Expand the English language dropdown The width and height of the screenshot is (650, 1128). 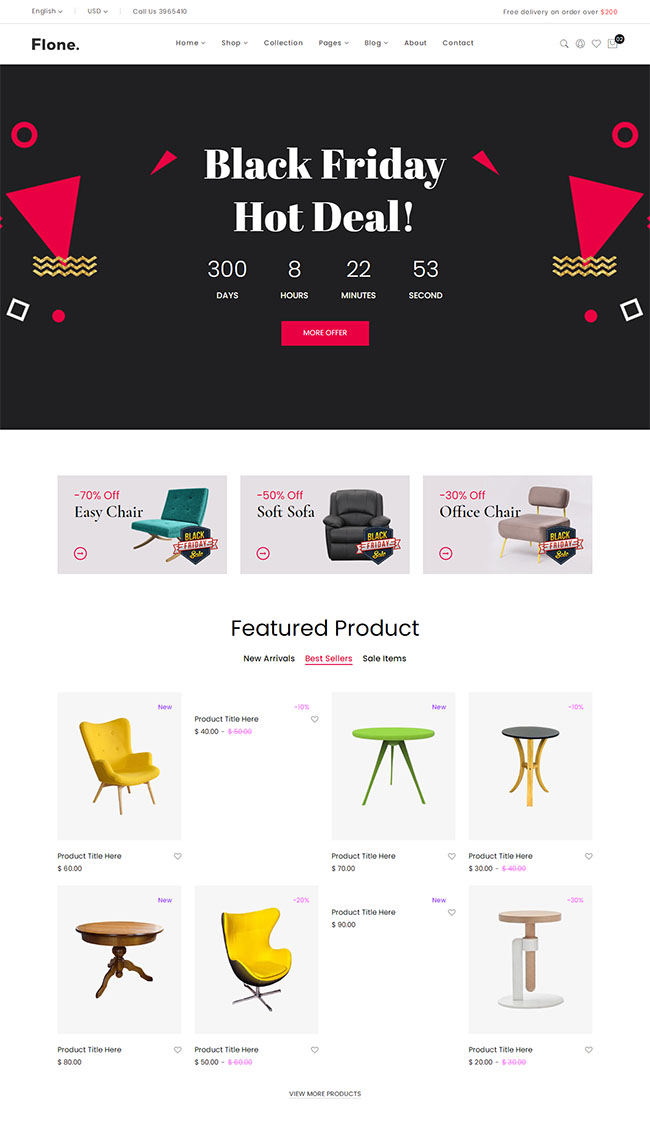[47, 12]
